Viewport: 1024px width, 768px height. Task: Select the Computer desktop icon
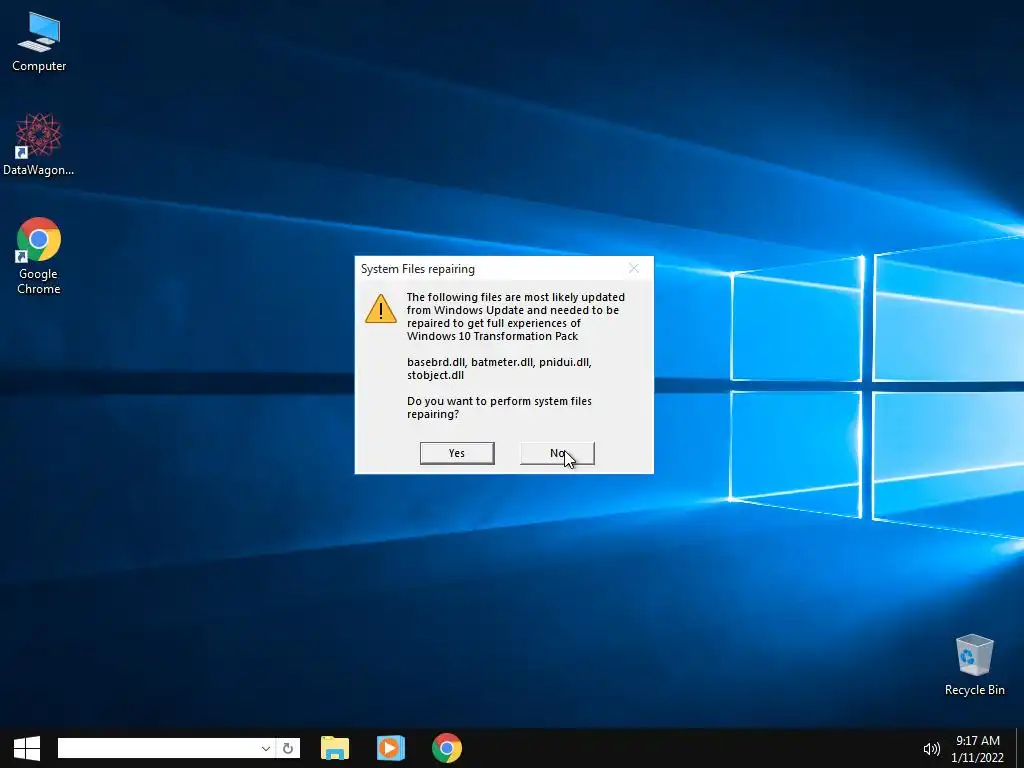click(39, 42)
